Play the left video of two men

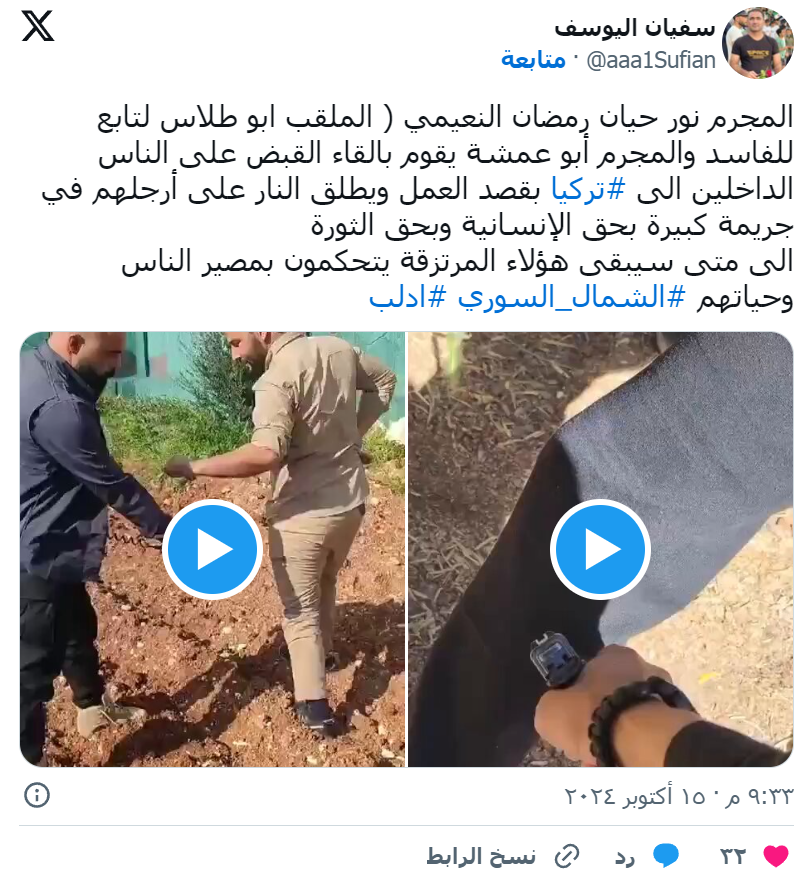pyautogui.click(x=213, y=549)
